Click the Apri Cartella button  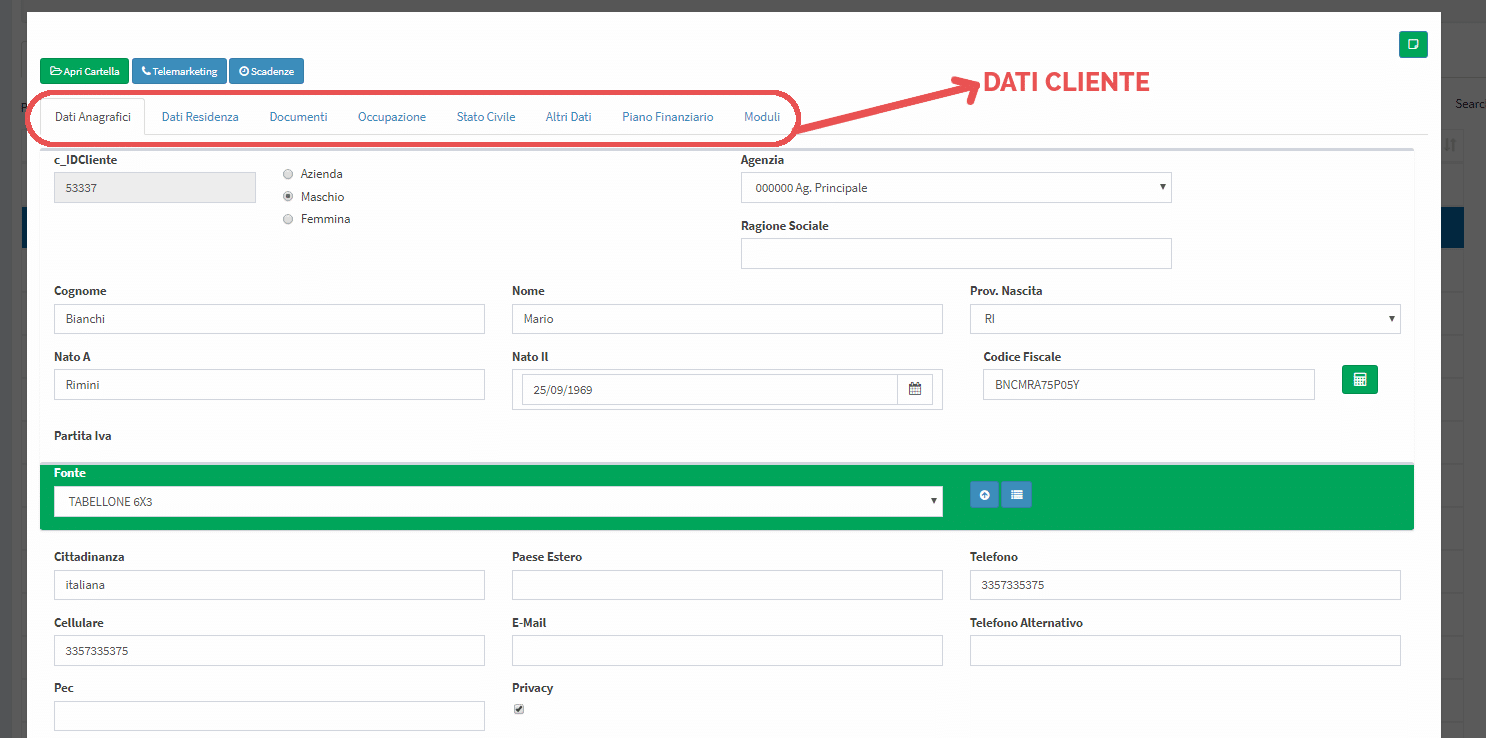click(85, 71)
